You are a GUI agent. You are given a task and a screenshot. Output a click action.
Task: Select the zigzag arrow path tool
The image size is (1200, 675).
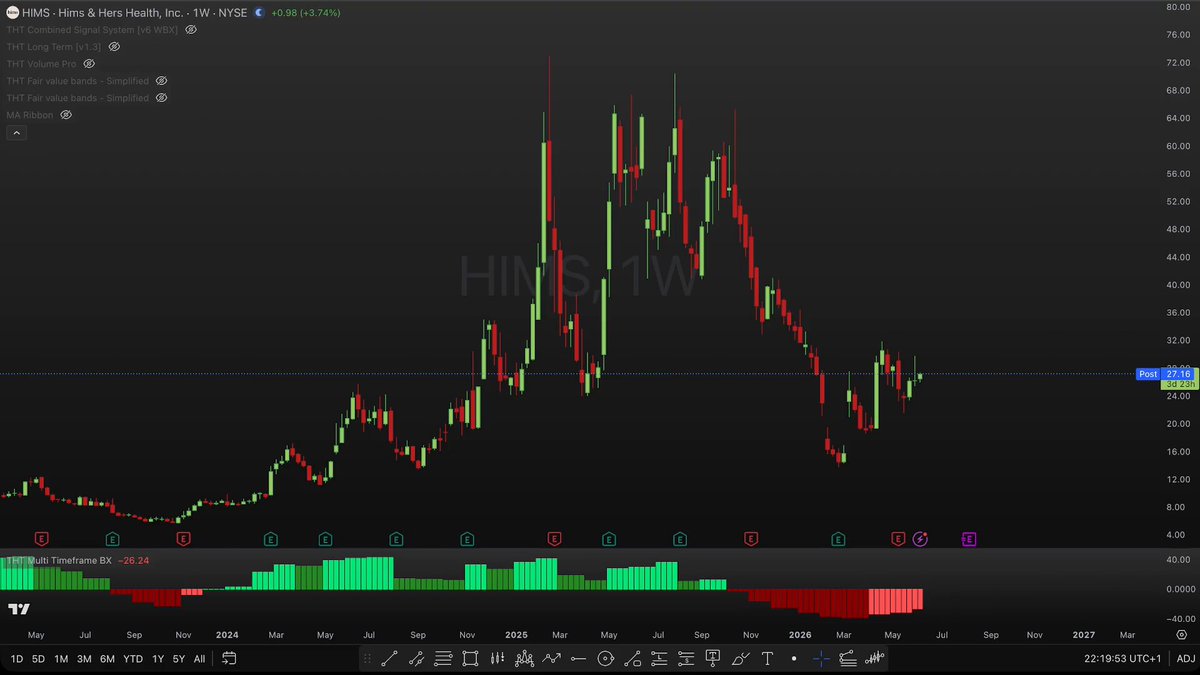pos(551,658)
